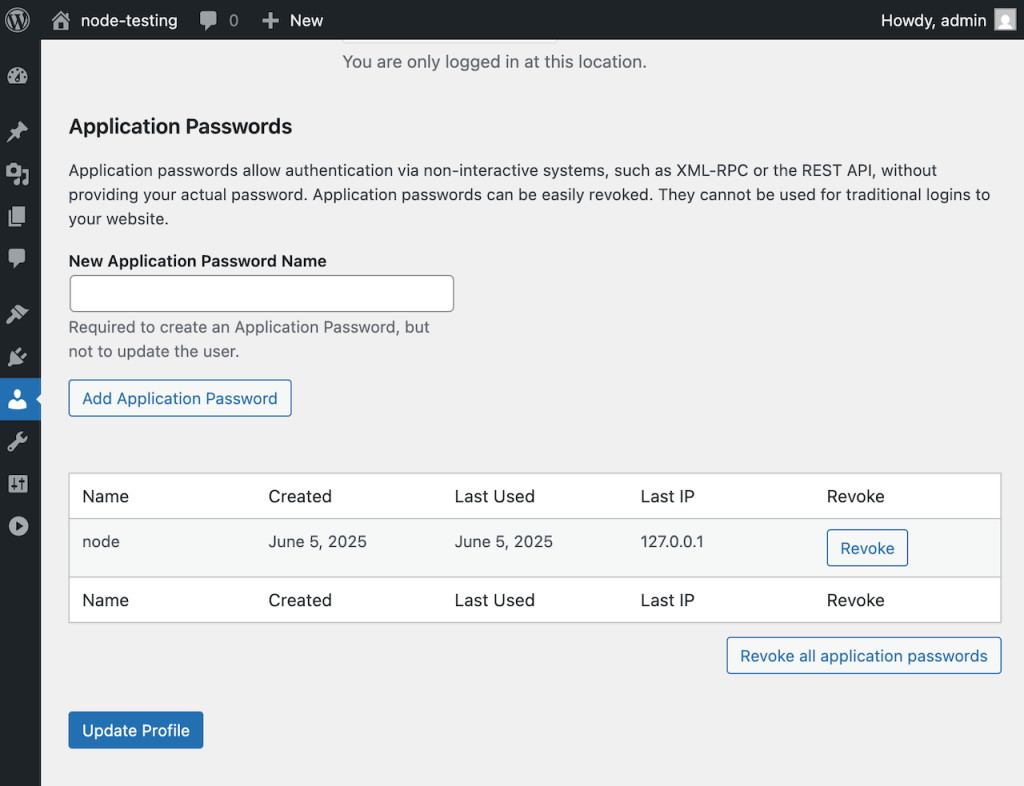Screen dimensions: 1024x786
Task: Select the 127.0.0.1 Last IP cell
Action: click(672, 542)
